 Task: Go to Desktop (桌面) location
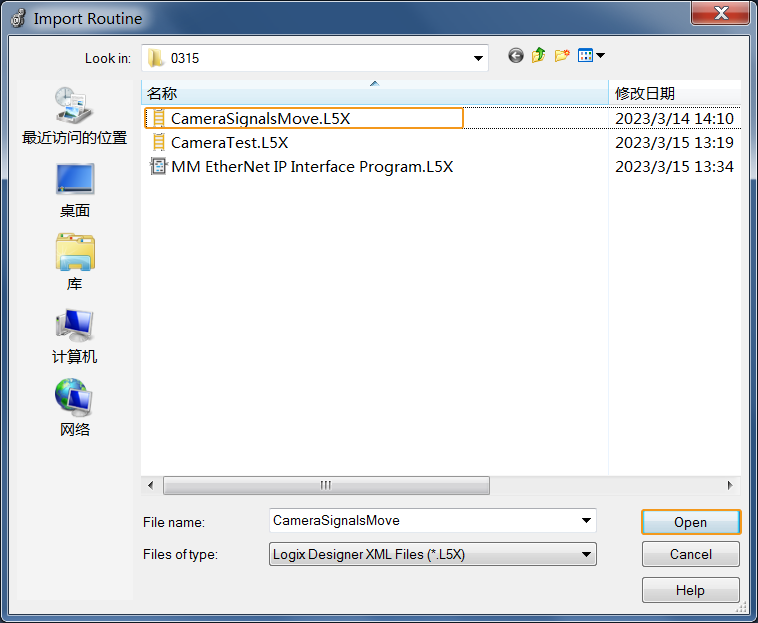click(x=74, y=191)
